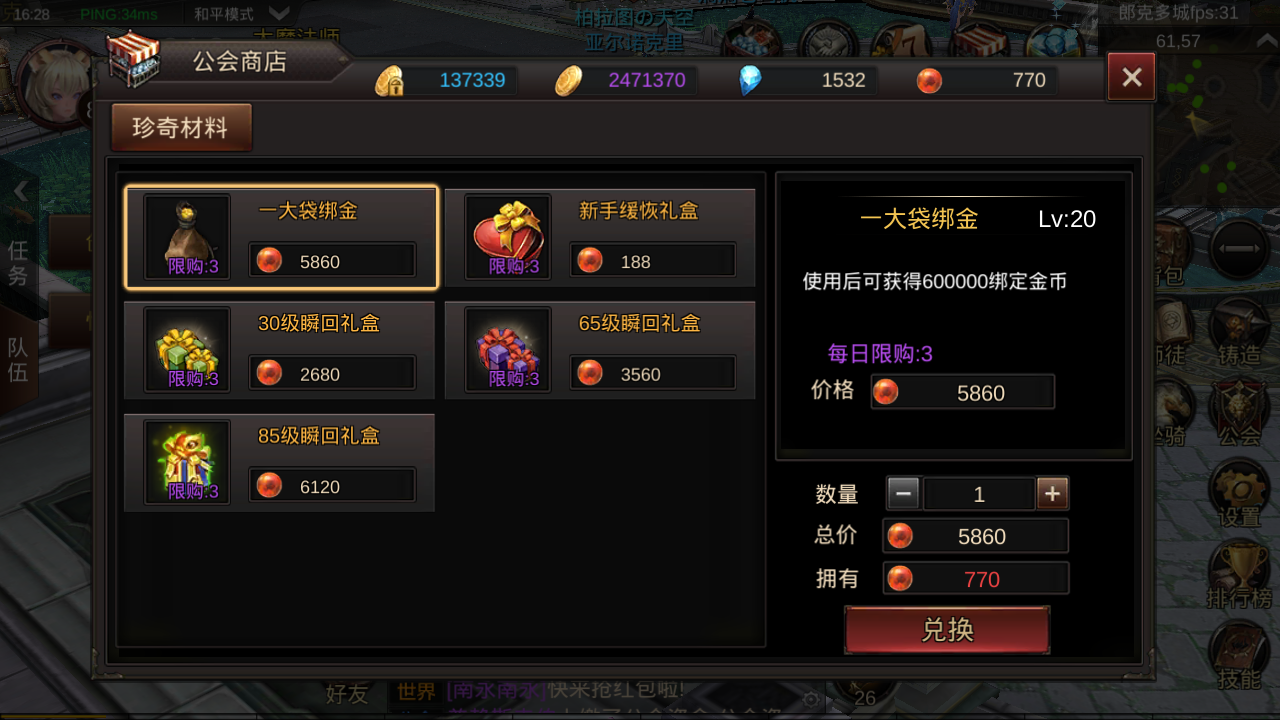1280x720 pixels.
Task: Choose the 30级瞬回礼盒 green gift icon
Action: [187, 349]
